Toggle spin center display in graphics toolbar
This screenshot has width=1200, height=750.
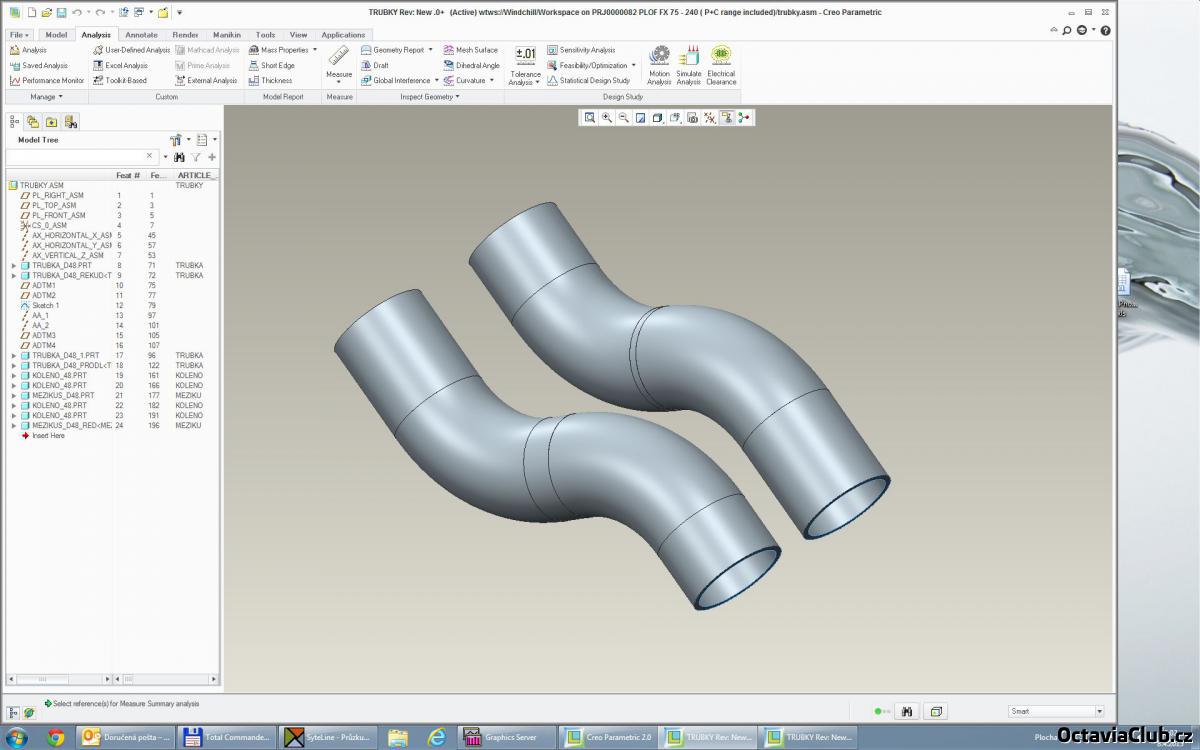743,118
